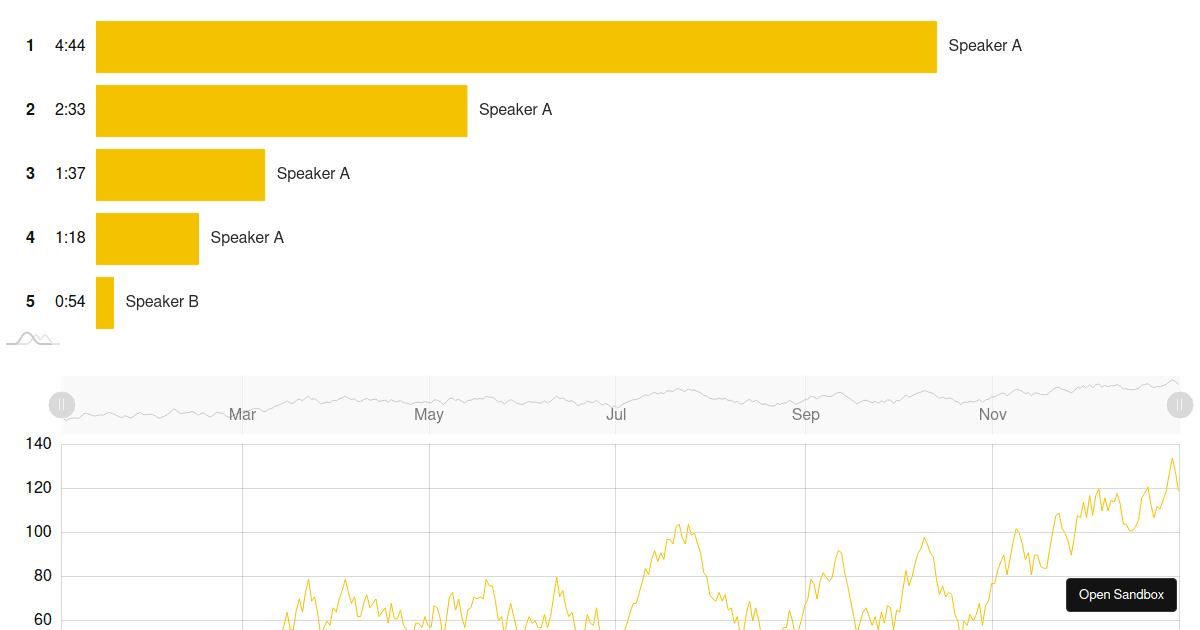Select the 1:18 bar of Speaker A
Viewport: 1200px width, 630px height.
pyautogui.click(x=147, y=238)
